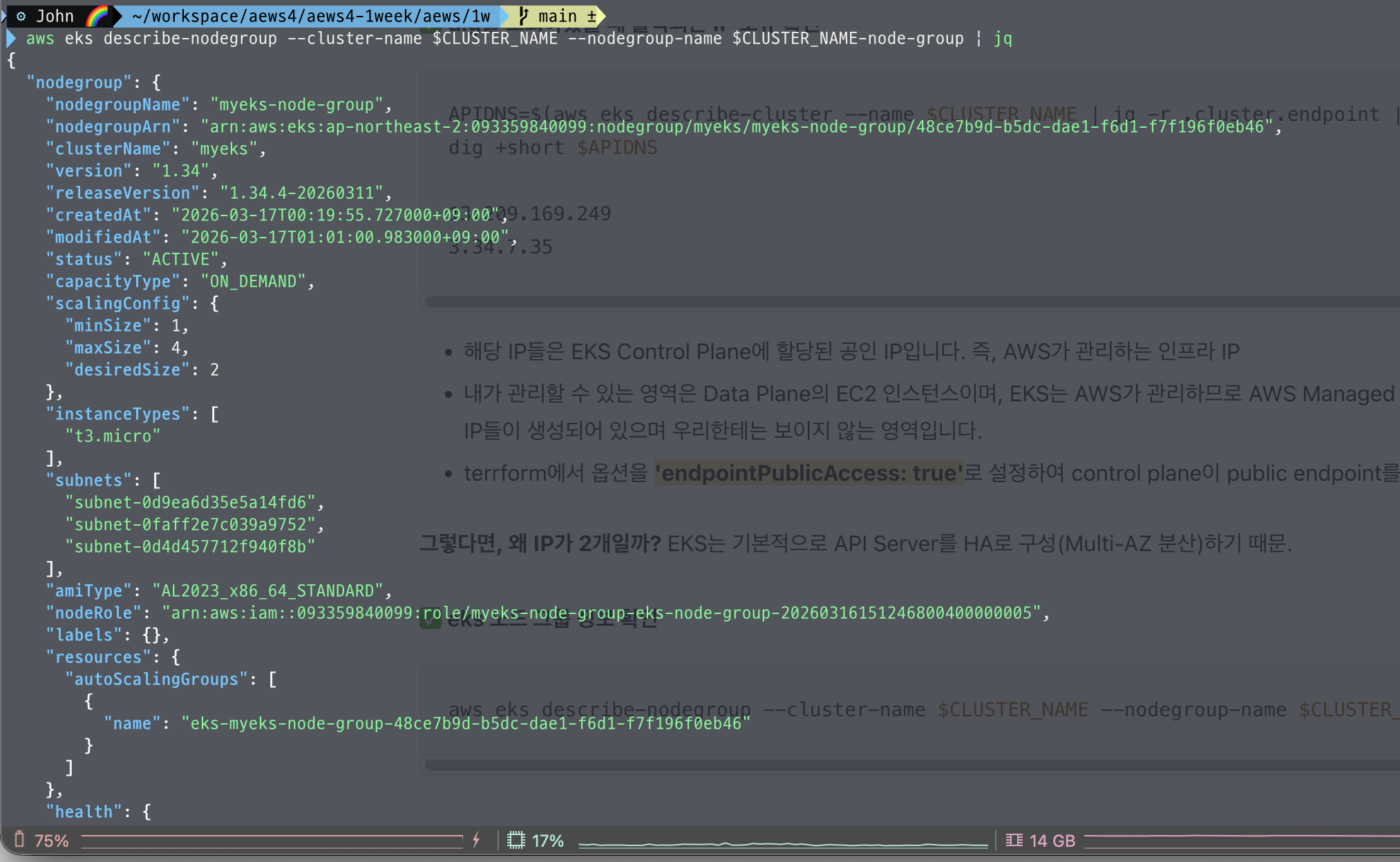Click the gear icon in the prompt
Image resolution: width=1400 pixels, height=862 pixels.
coord(21,16)
